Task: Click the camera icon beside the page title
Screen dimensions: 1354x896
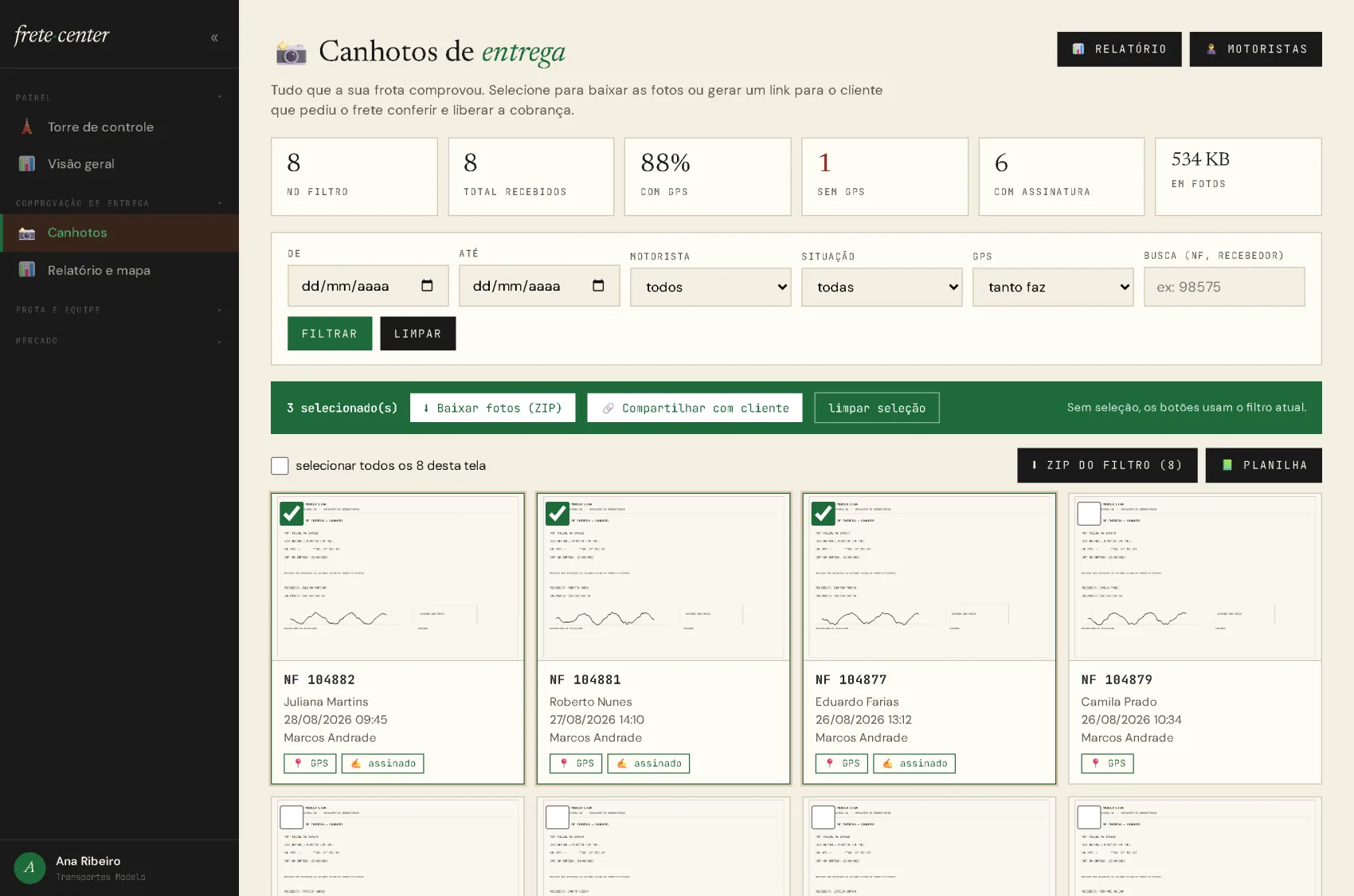Action: [x=291, y=53]
